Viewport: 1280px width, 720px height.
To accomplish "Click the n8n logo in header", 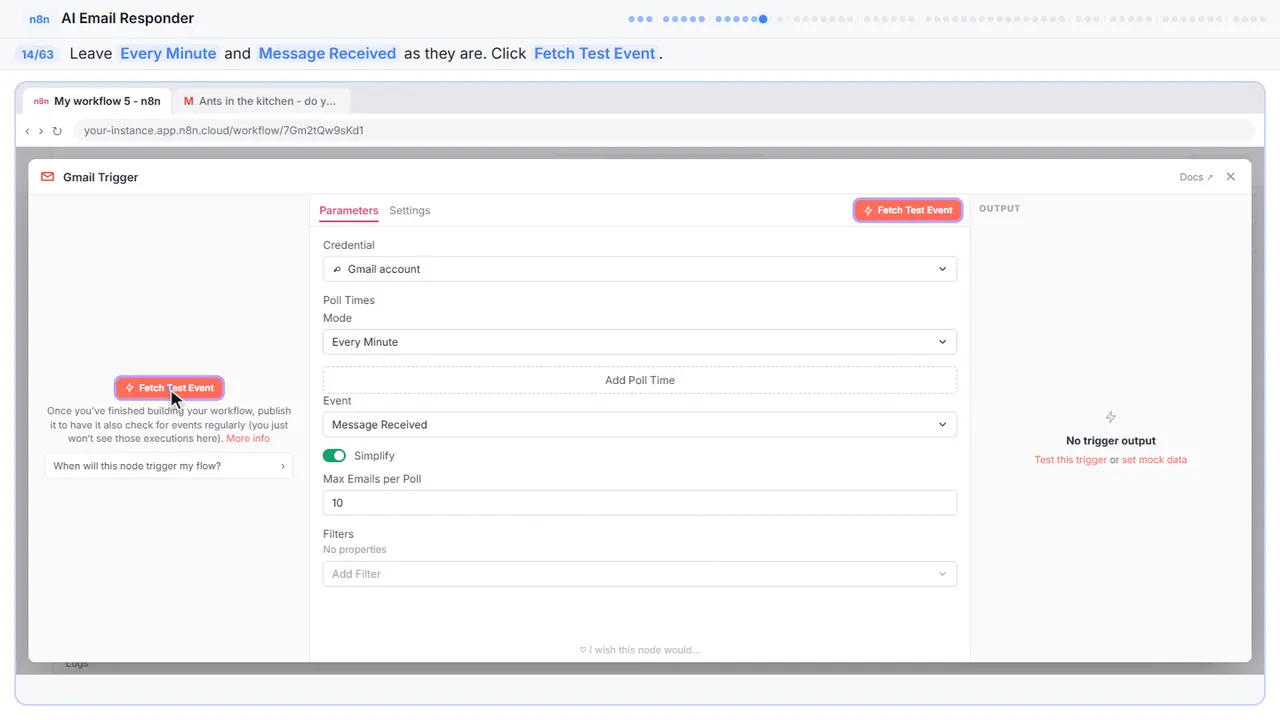I will pos(39,19).
